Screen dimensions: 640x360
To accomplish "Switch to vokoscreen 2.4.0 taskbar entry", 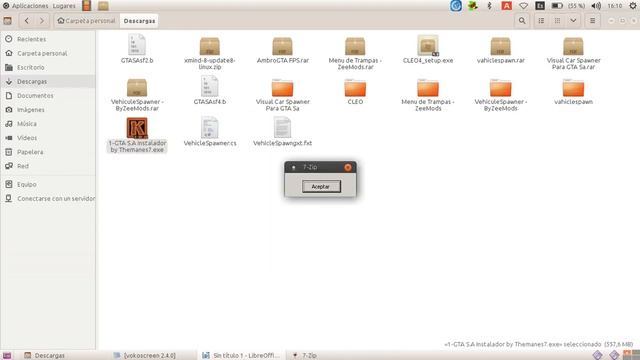I will tap(145, 356).
